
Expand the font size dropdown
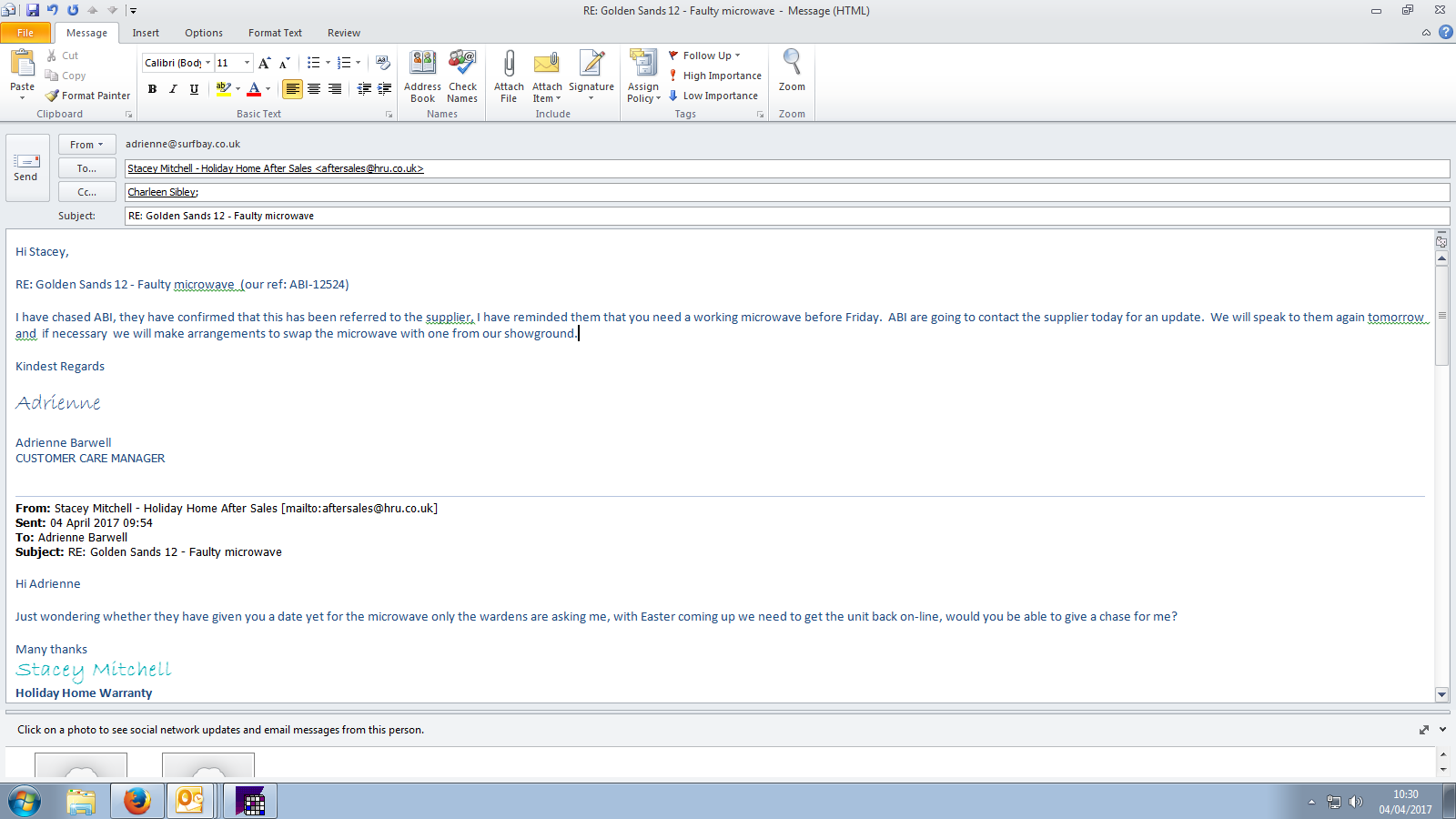coord(247,63)
